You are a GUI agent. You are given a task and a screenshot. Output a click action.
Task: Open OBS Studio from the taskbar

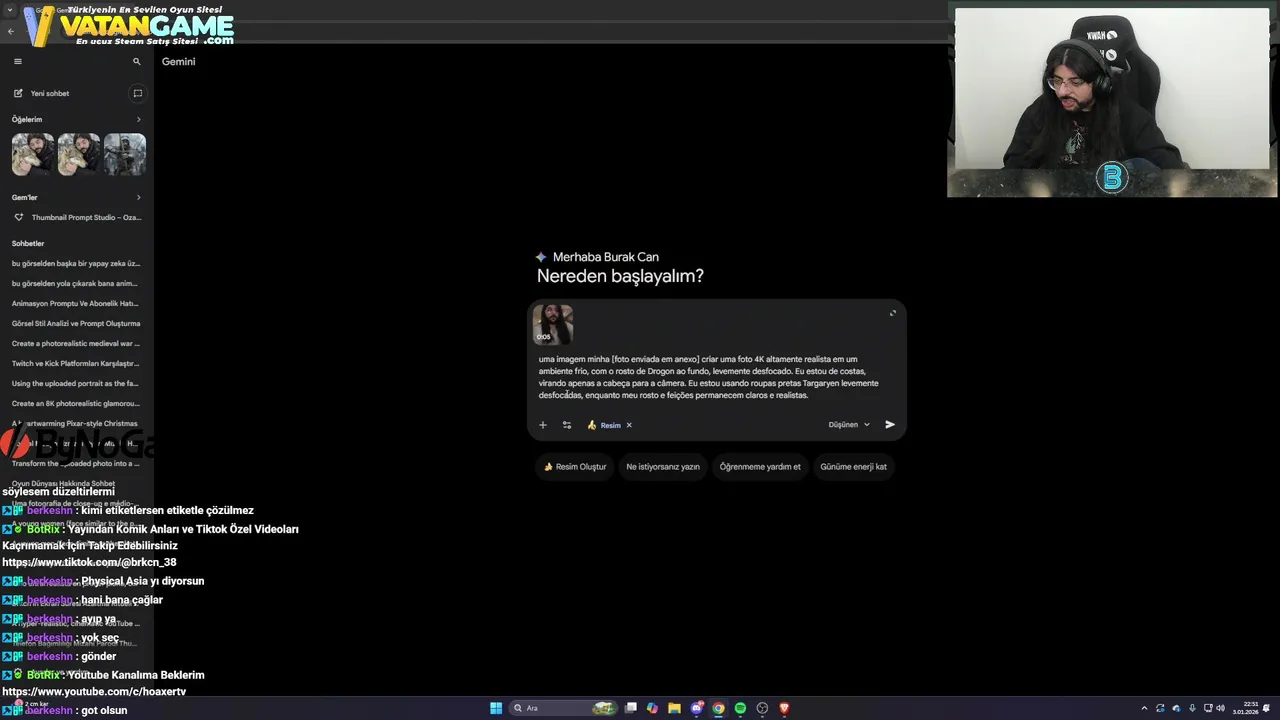point(762,708)
